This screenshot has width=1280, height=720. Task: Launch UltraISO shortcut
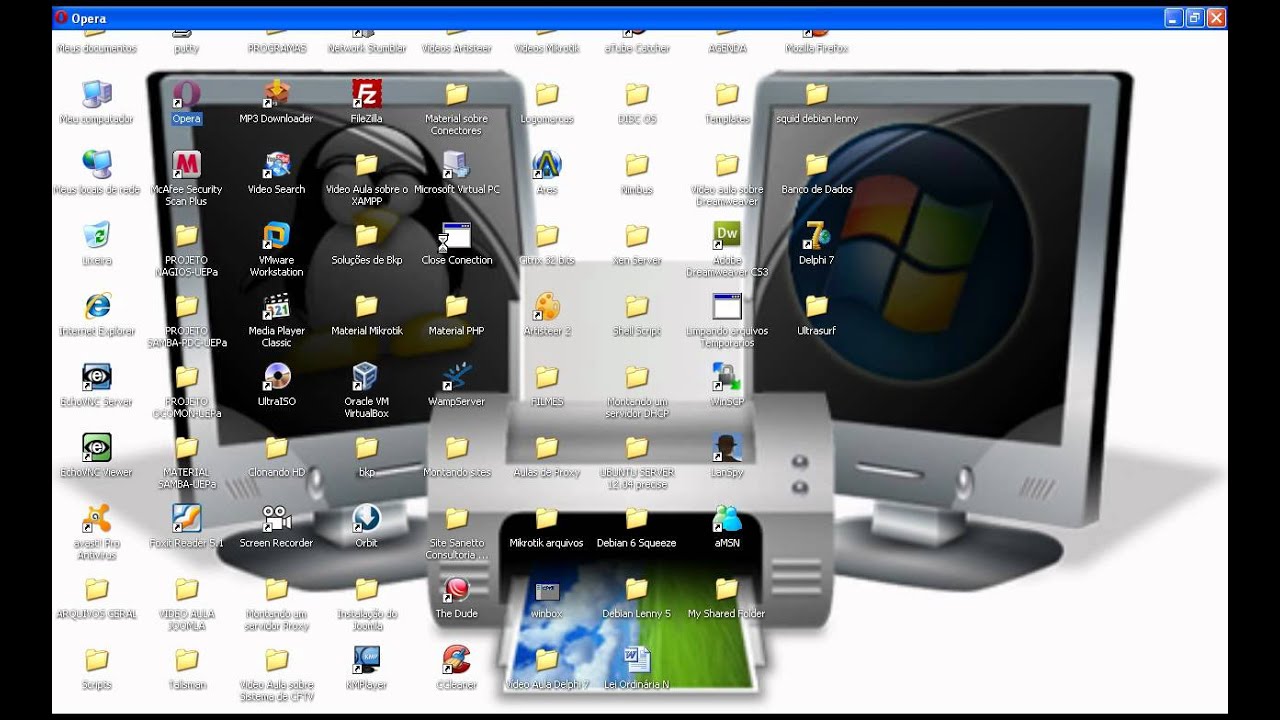(x=277, y=378)
